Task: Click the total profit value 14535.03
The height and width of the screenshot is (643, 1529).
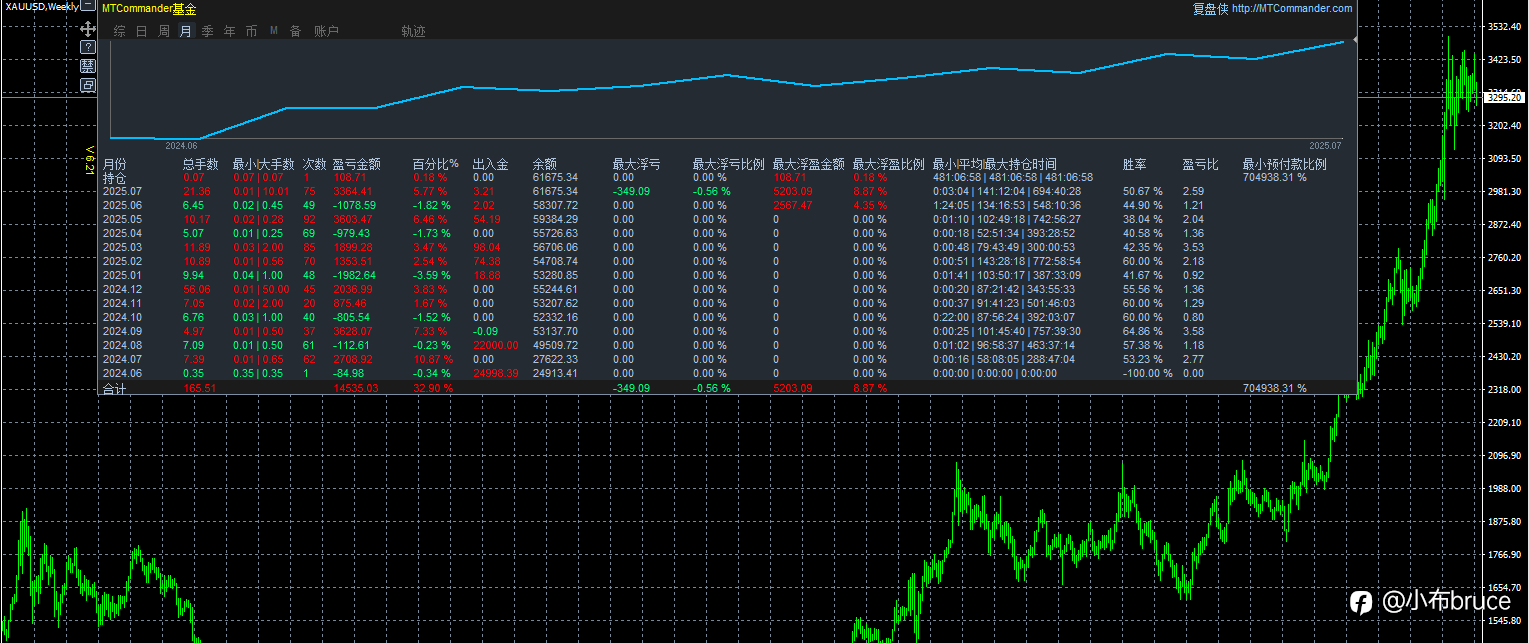Action: click(x=356, y=389)
